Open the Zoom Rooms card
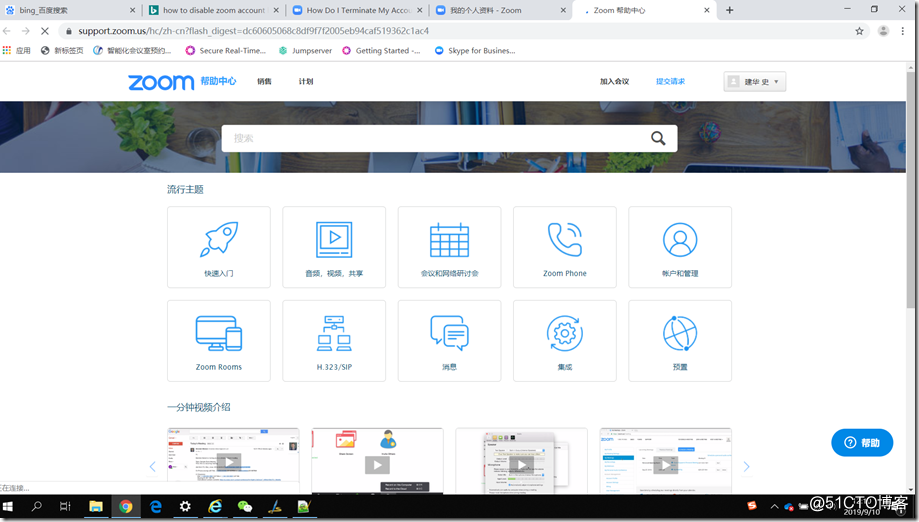The image size is (919, 522). pos(219,341)
